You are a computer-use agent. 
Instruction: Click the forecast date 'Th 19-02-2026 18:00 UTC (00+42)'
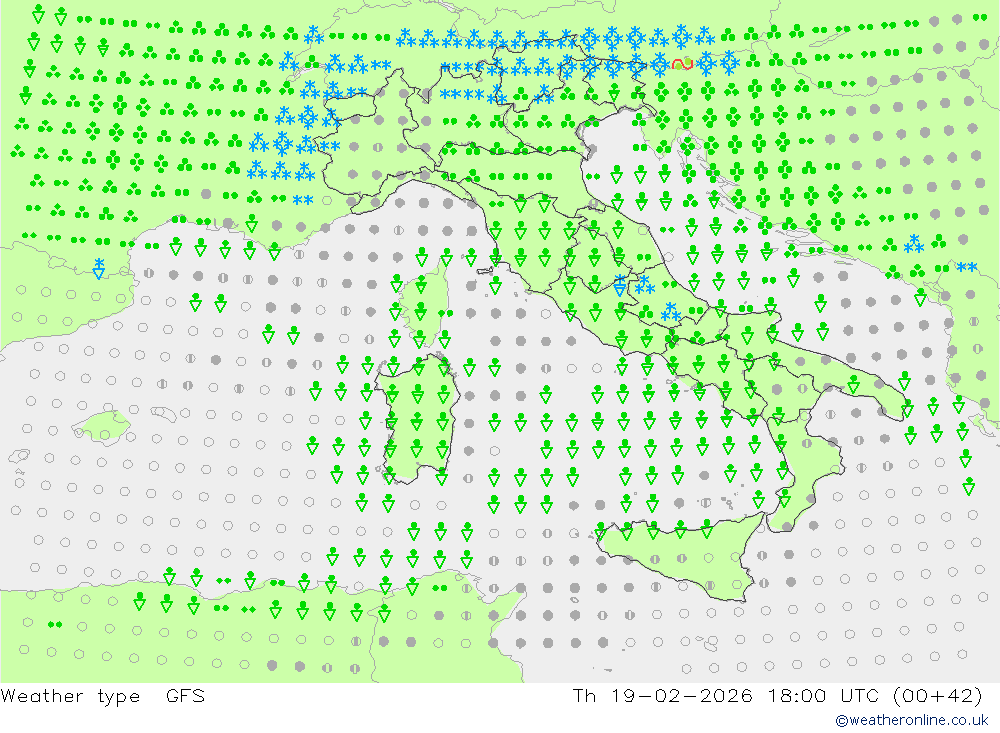[778, 695]
